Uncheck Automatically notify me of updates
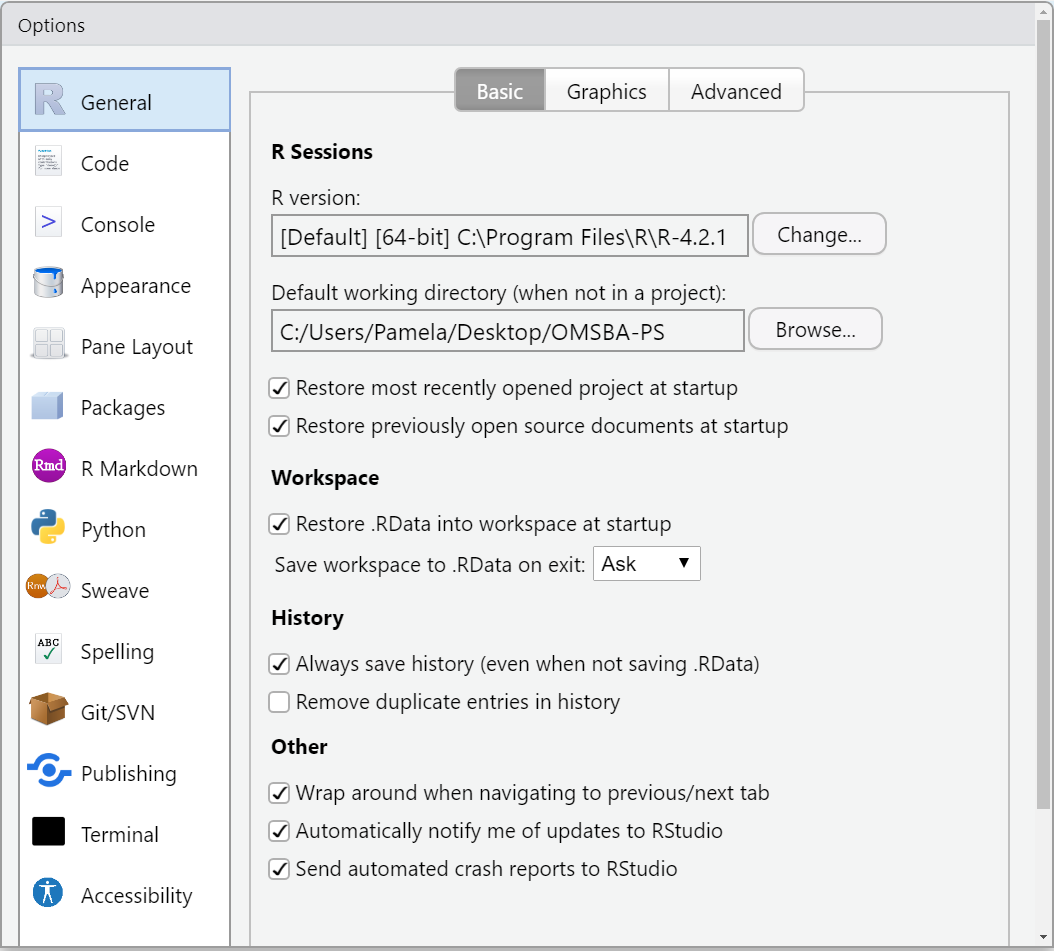Image resolution: width=1054 pixels, height=951 pixels. (x=279, y=831)
